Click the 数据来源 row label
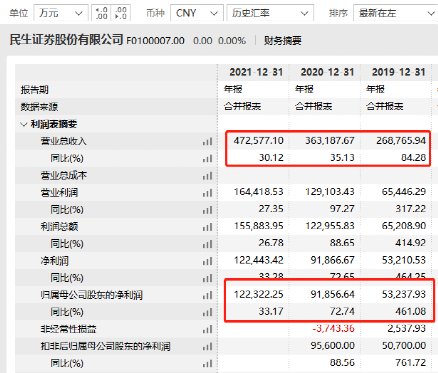This screenshot has height=373, width=438. [x=39, y=107]
